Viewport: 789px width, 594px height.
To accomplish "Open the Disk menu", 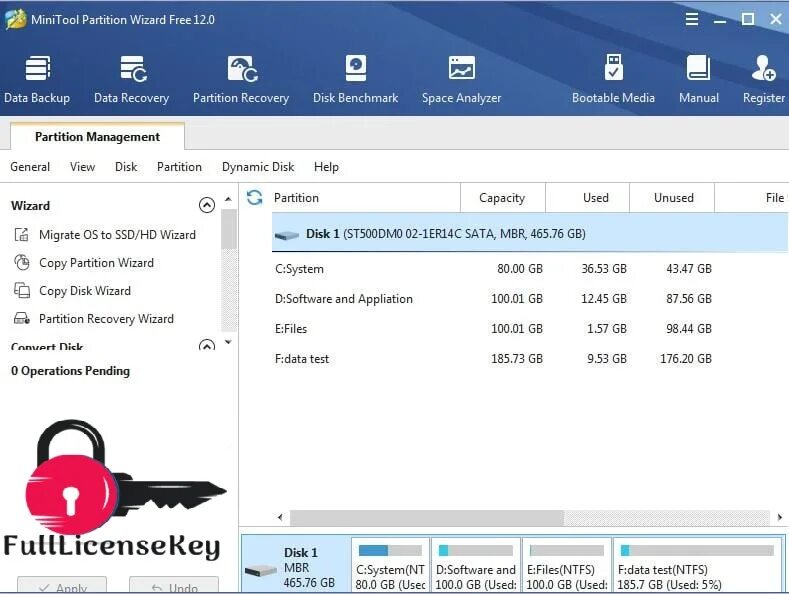I will (x=126, y=167).
